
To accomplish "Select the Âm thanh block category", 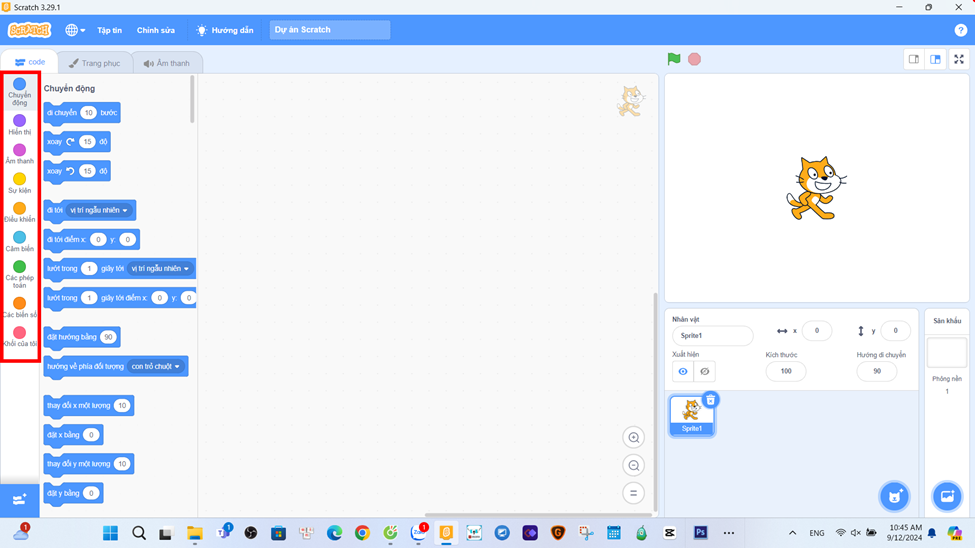I will point(19,154).
